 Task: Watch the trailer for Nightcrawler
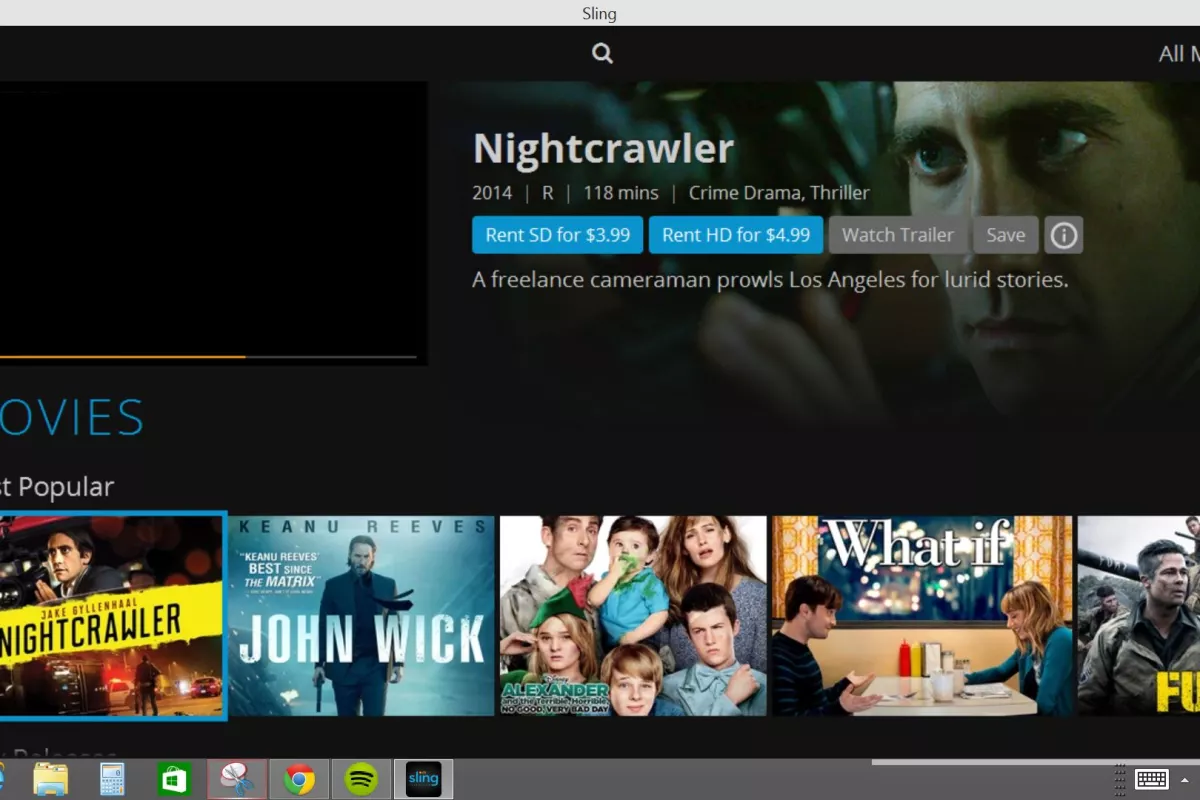[x=897, y=235]
